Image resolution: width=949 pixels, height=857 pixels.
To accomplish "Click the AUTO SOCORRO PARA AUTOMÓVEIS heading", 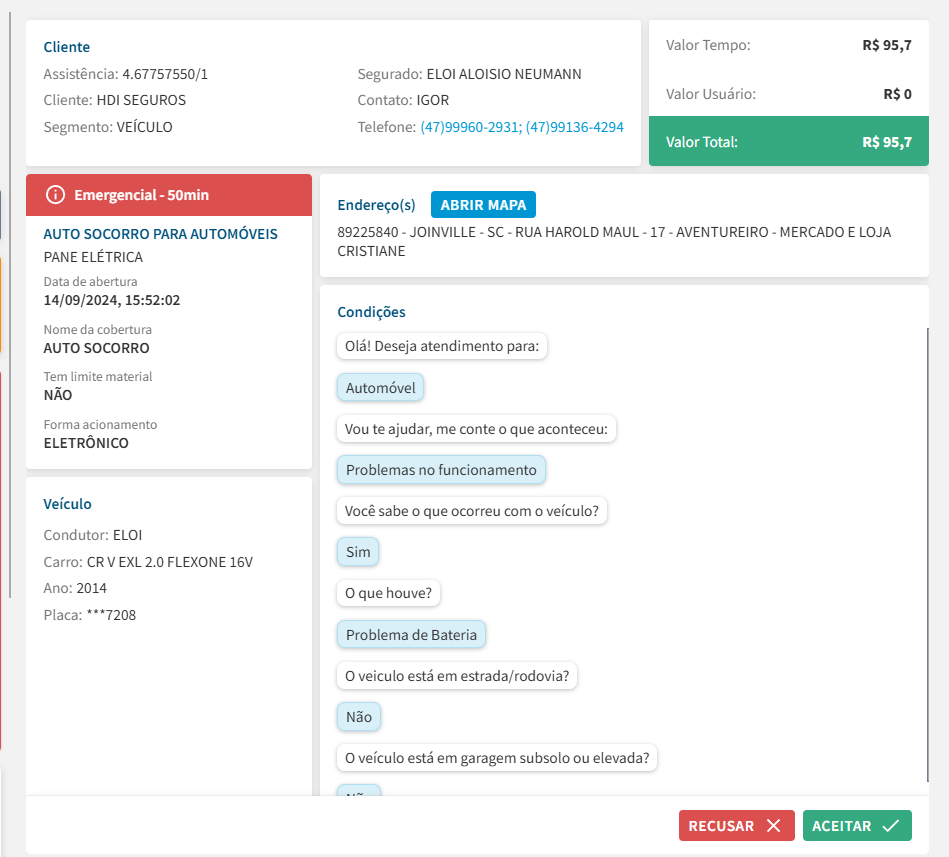I will 160,234.
